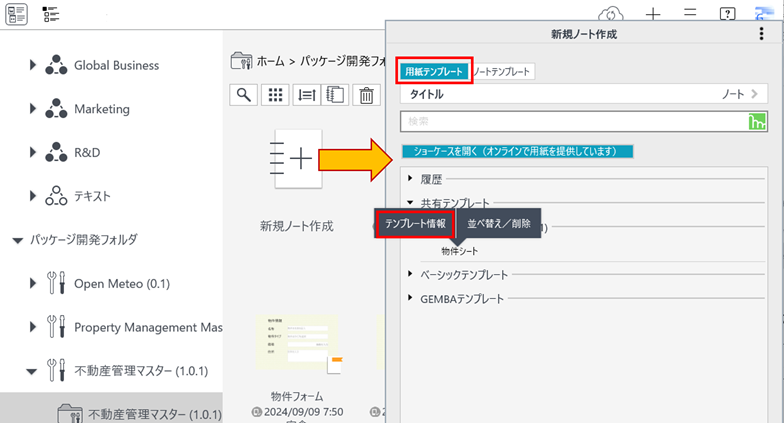Select Global Business label in tree
Viewport: 784px width, 423px height.
coord(116,66)
